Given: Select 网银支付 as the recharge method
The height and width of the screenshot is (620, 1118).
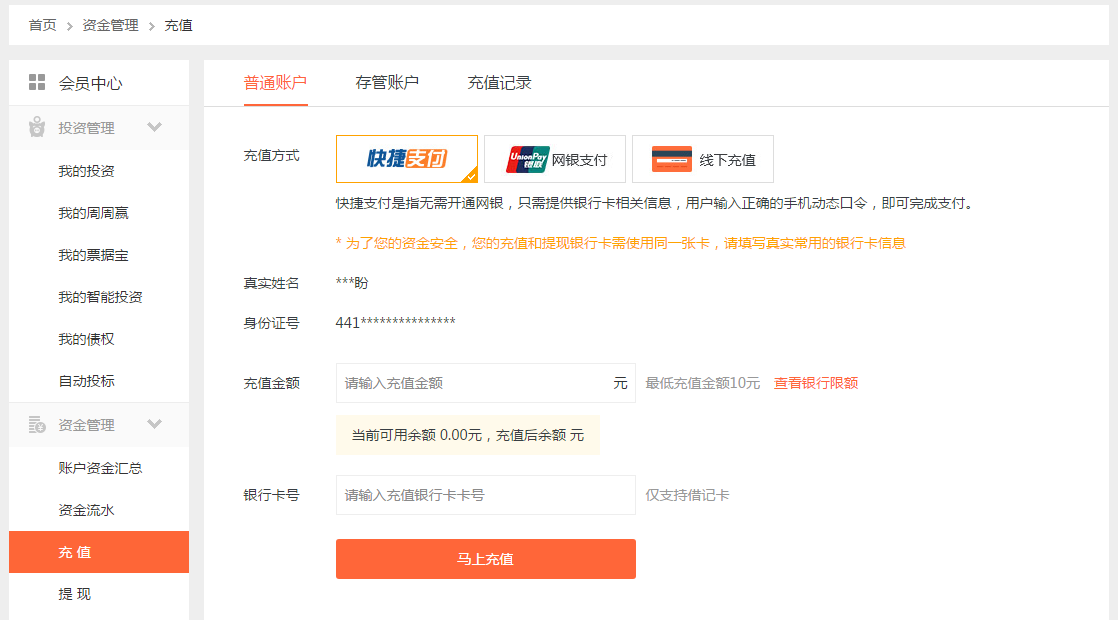Looking at the screenshot, I should [555, 158].
